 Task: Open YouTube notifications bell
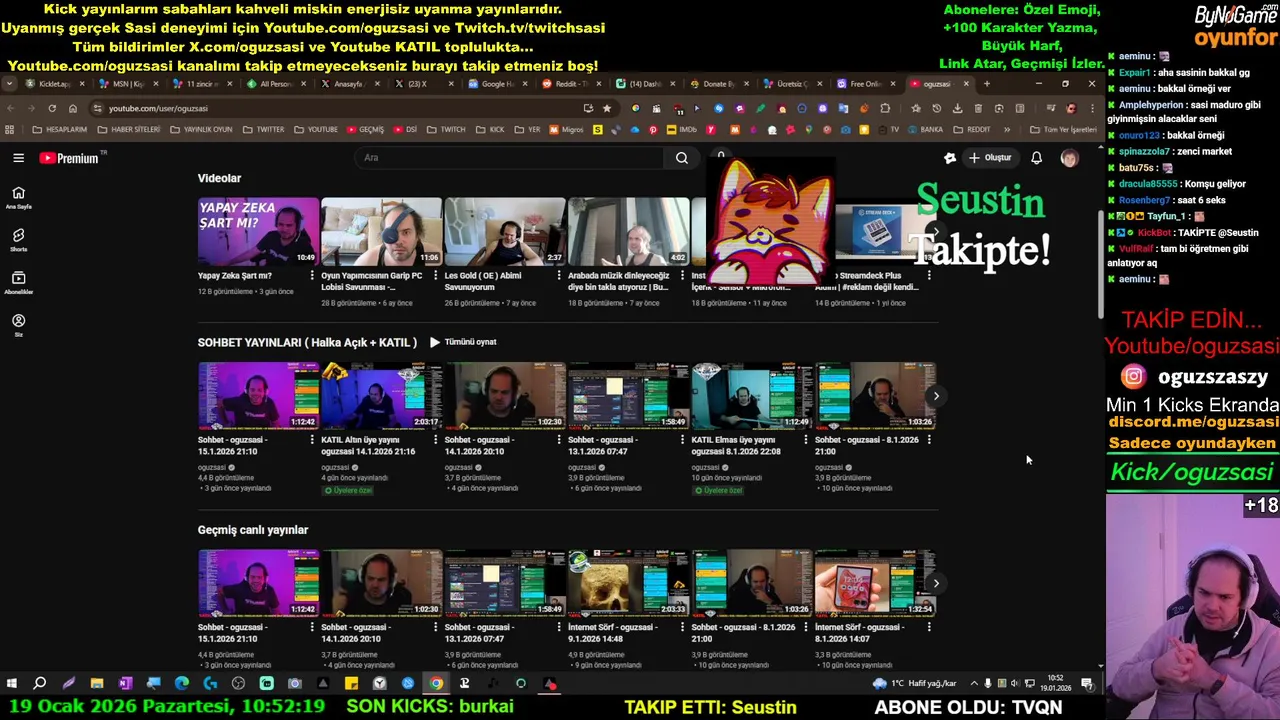point(1037,158)
